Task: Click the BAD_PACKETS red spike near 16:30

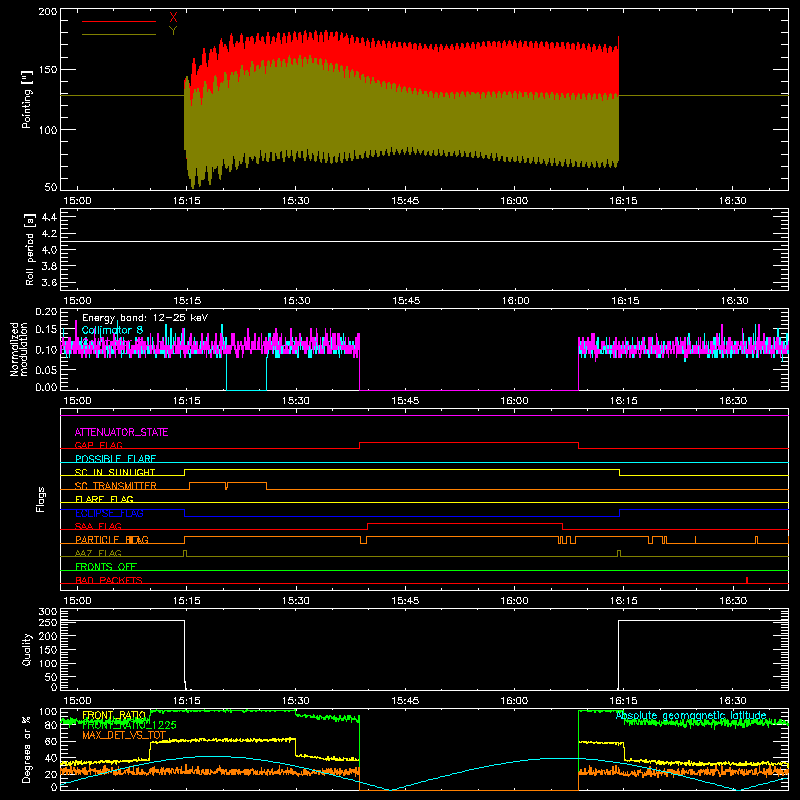Action: [746, 580]
